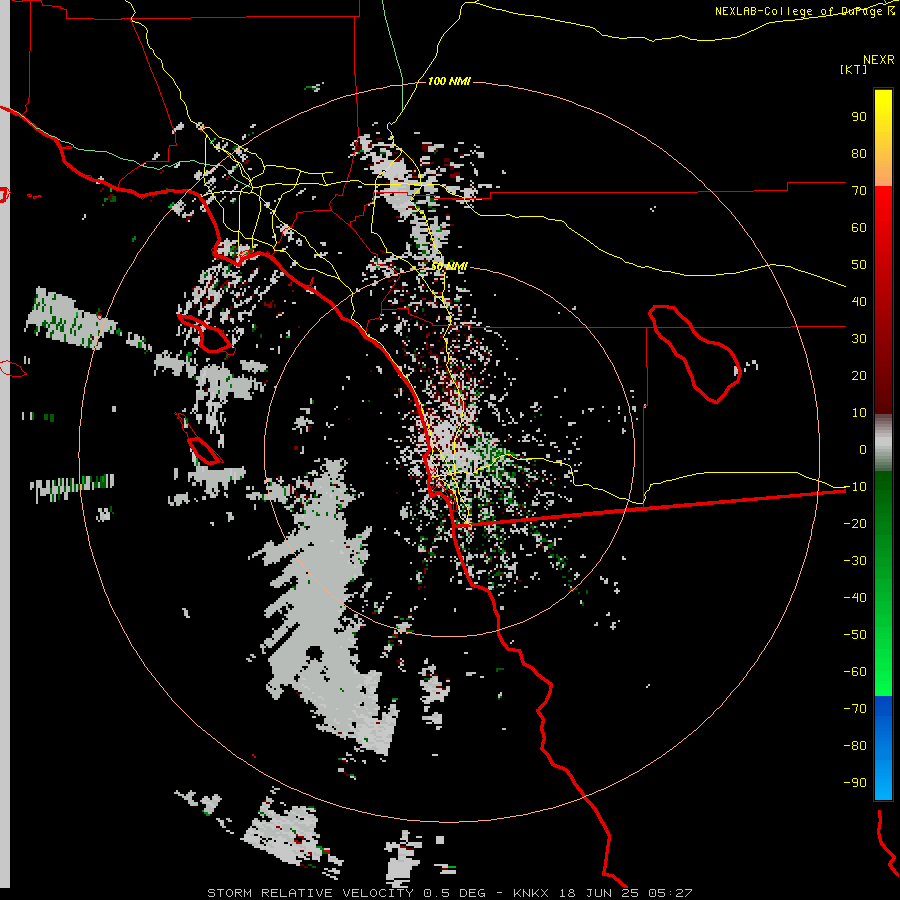Click the -70 tick on velocity scale

(855, 709)
